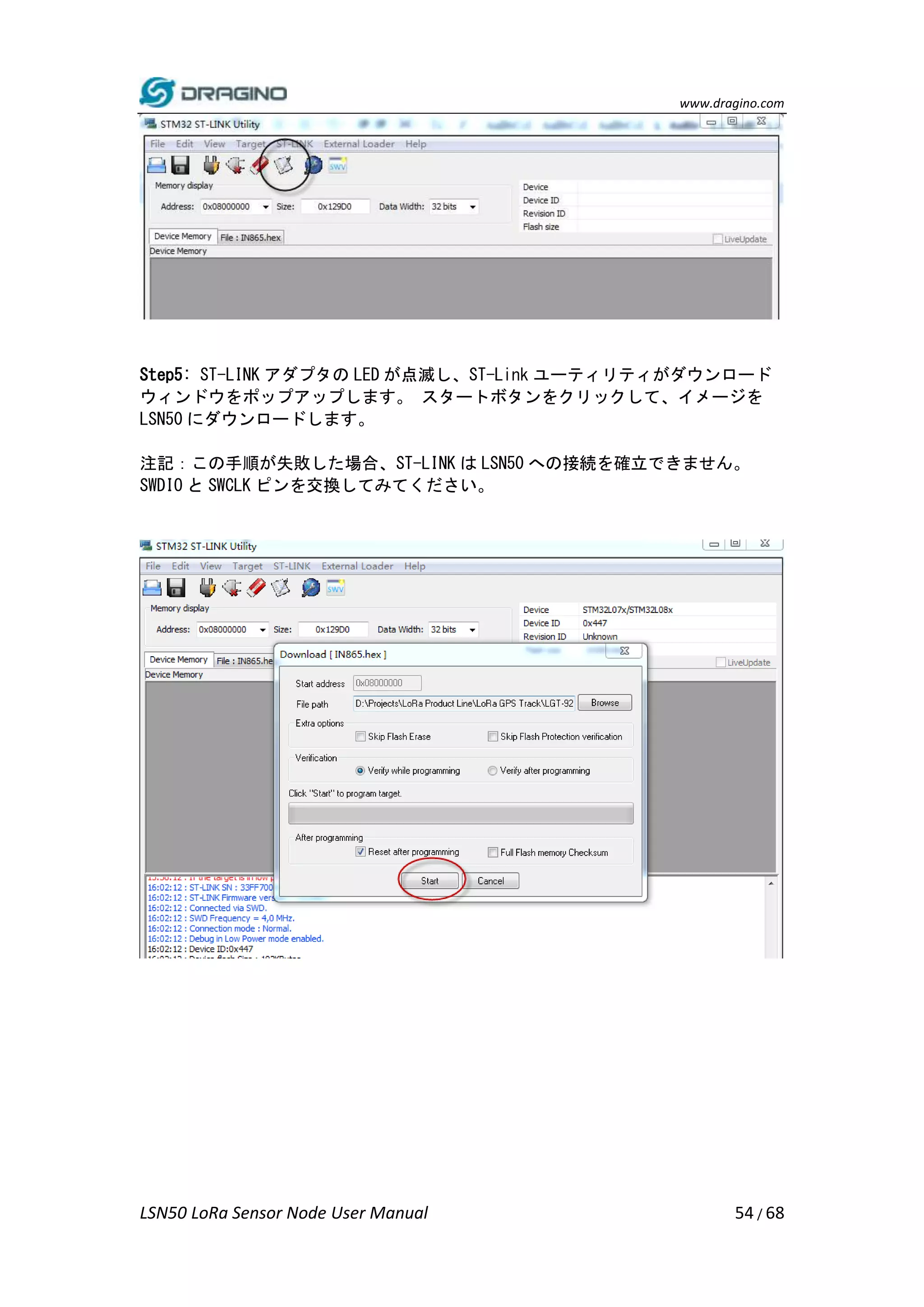
Task: Click Device value 'STM32L07x/STM32L08x'
Action: [x=628, y=610]
